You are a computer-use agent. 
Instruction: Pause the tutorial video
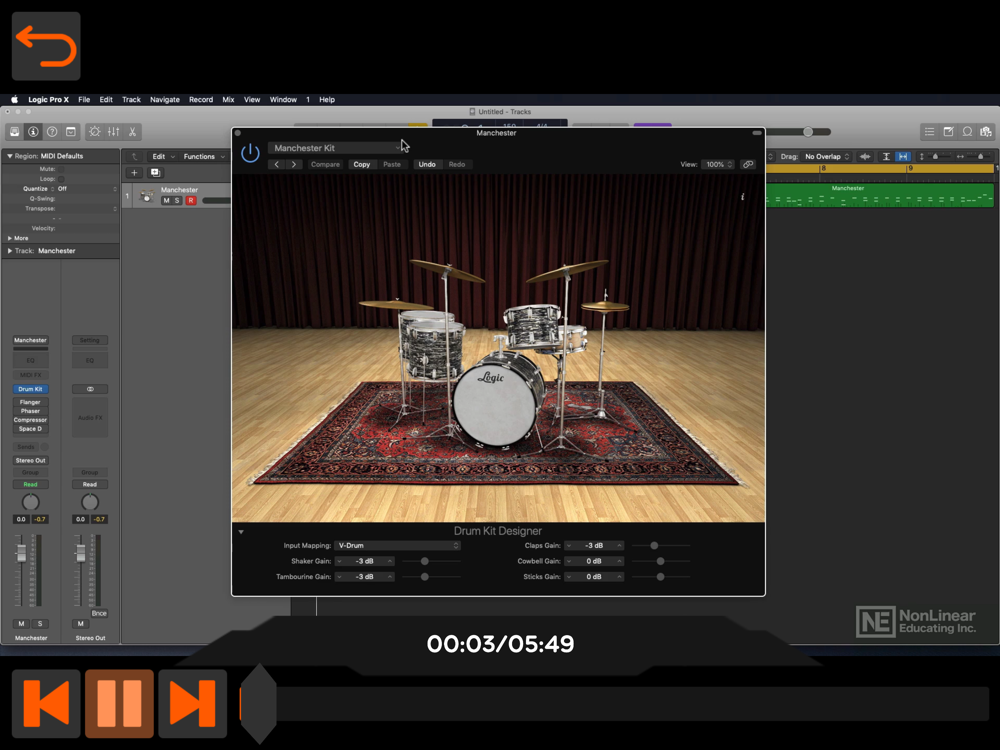pyautogui.click(x=119, y=703)
